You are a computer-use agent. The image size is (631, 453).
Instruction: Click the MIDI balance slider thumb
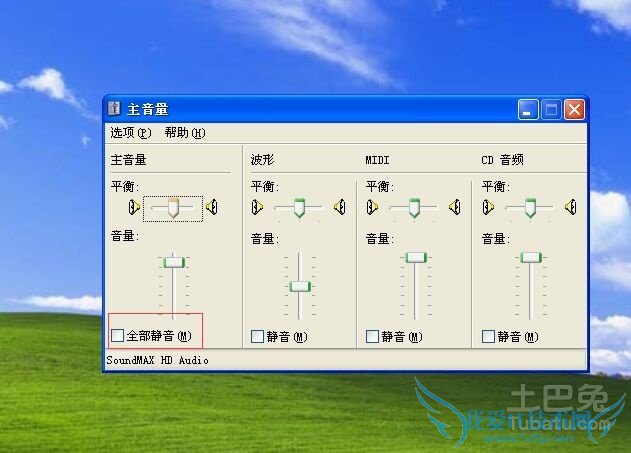(414, 208)
